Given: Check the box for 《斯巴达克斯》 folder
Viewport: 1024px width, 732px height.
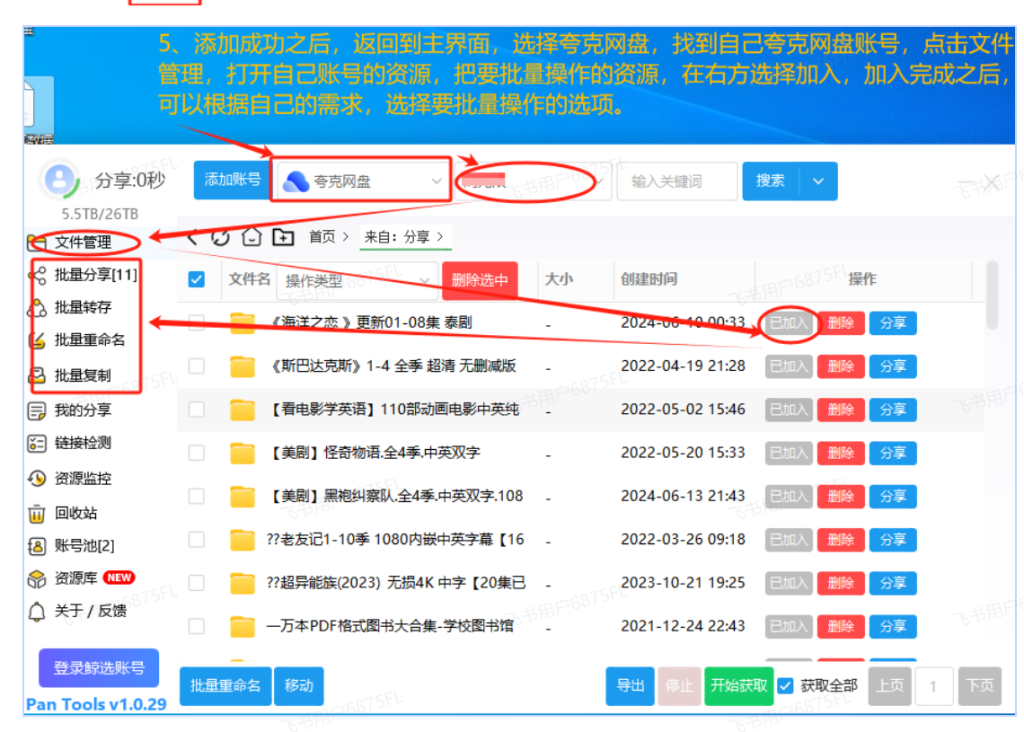Looking at the screenshot, I should [197, 366].
